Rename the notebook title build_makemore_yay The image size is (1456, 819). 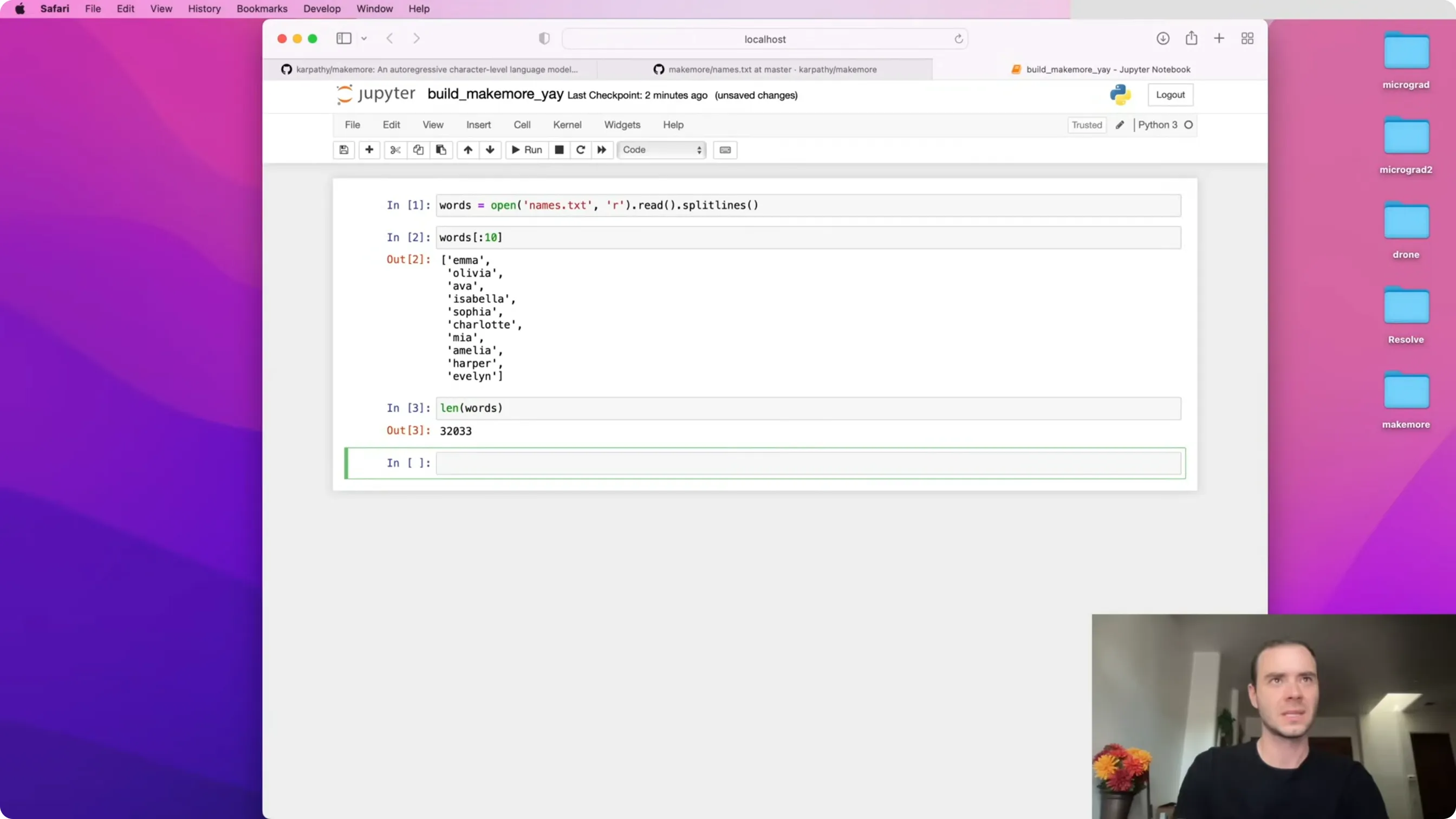coord(495,94)
